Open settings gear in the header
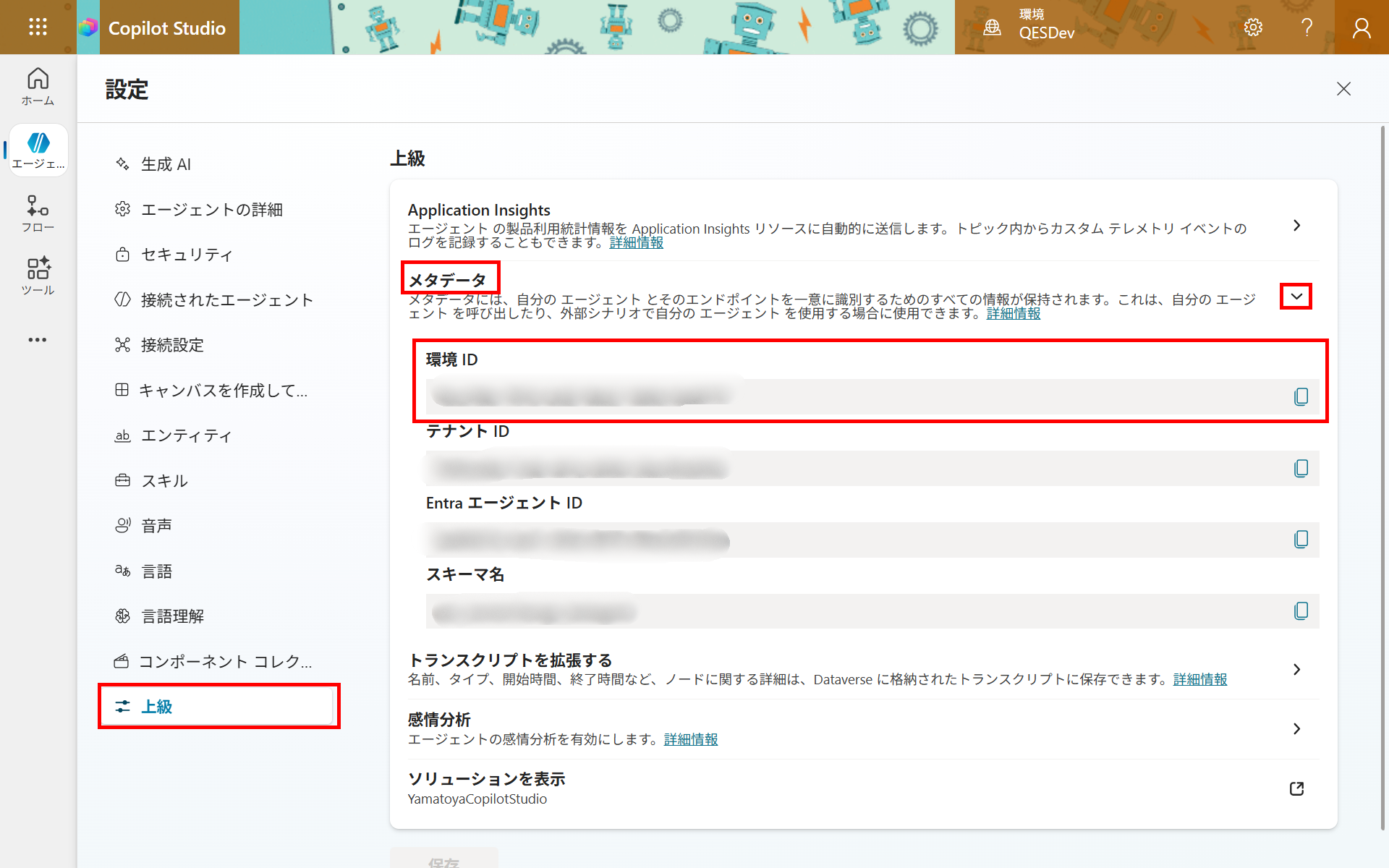1389x868 pixels. pos(1253,27)
